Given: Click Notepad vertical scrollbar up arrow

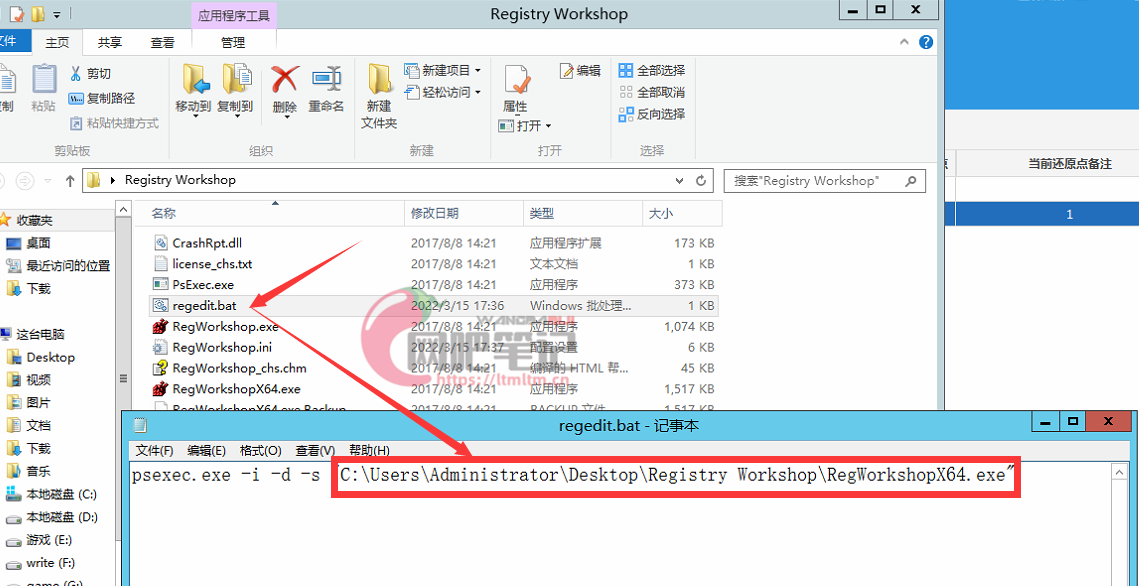Looking at the screenshot, I should coord(1119,471).
